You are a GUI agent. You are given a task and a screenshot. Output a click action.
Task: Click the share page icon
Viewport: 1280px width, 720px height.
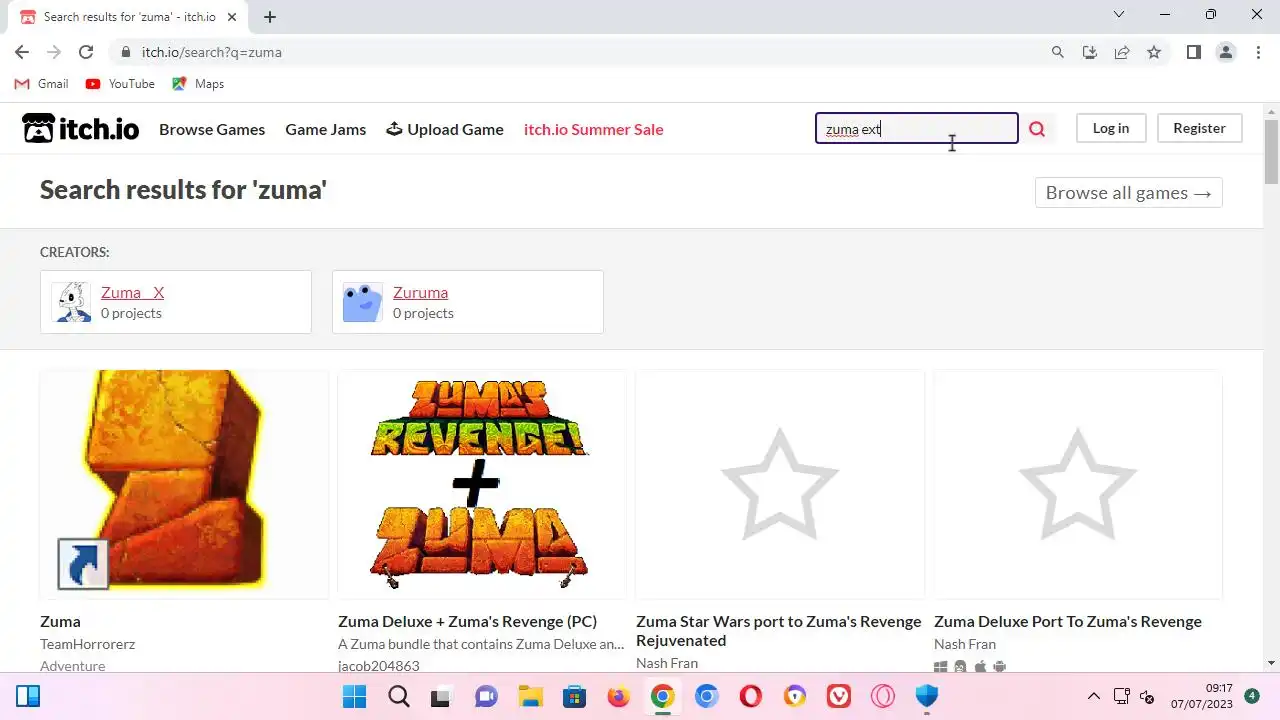(x=1122, y=52)
